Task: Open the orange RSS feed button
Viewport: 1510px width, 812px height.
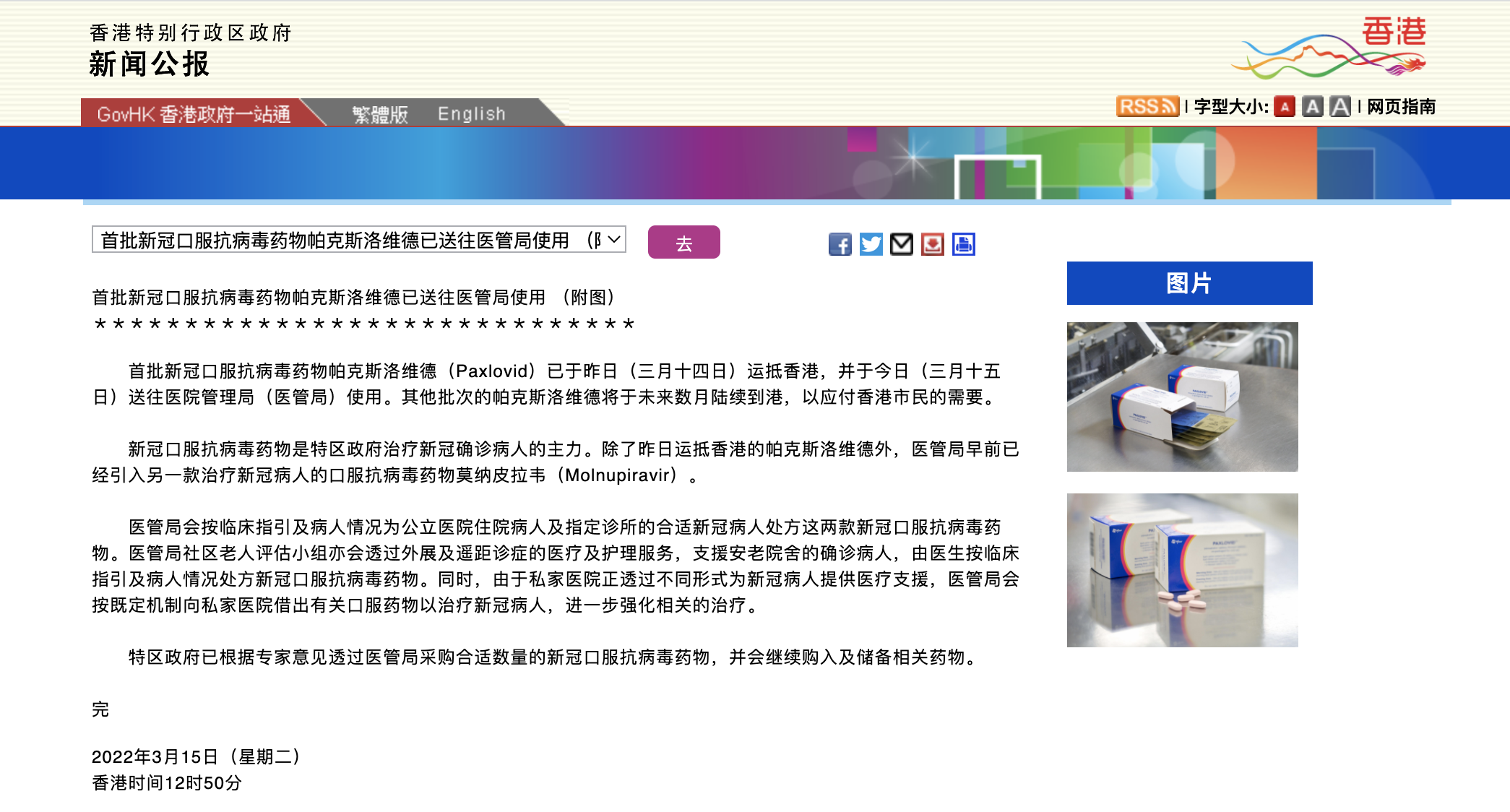Action: (x=1147, y=106)
